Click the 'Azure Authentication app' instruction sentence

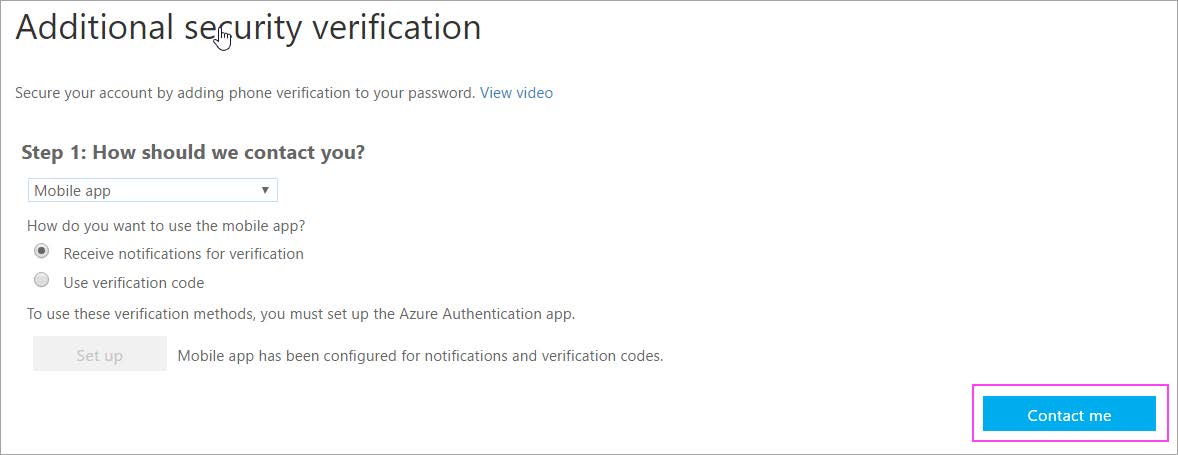(x=301, y=314)
